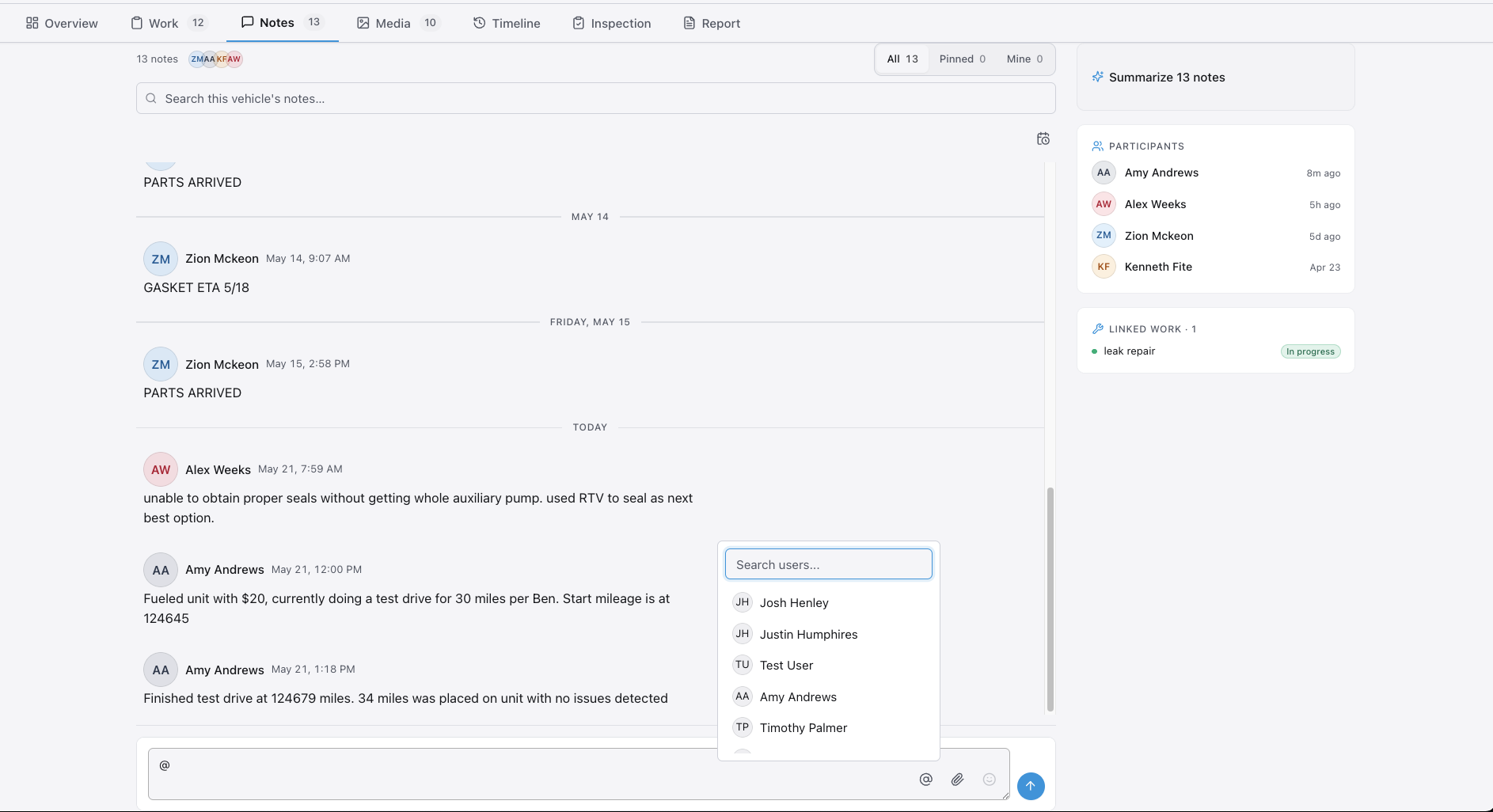Open the leak repair linked work item

click(x=1129, y=351)
